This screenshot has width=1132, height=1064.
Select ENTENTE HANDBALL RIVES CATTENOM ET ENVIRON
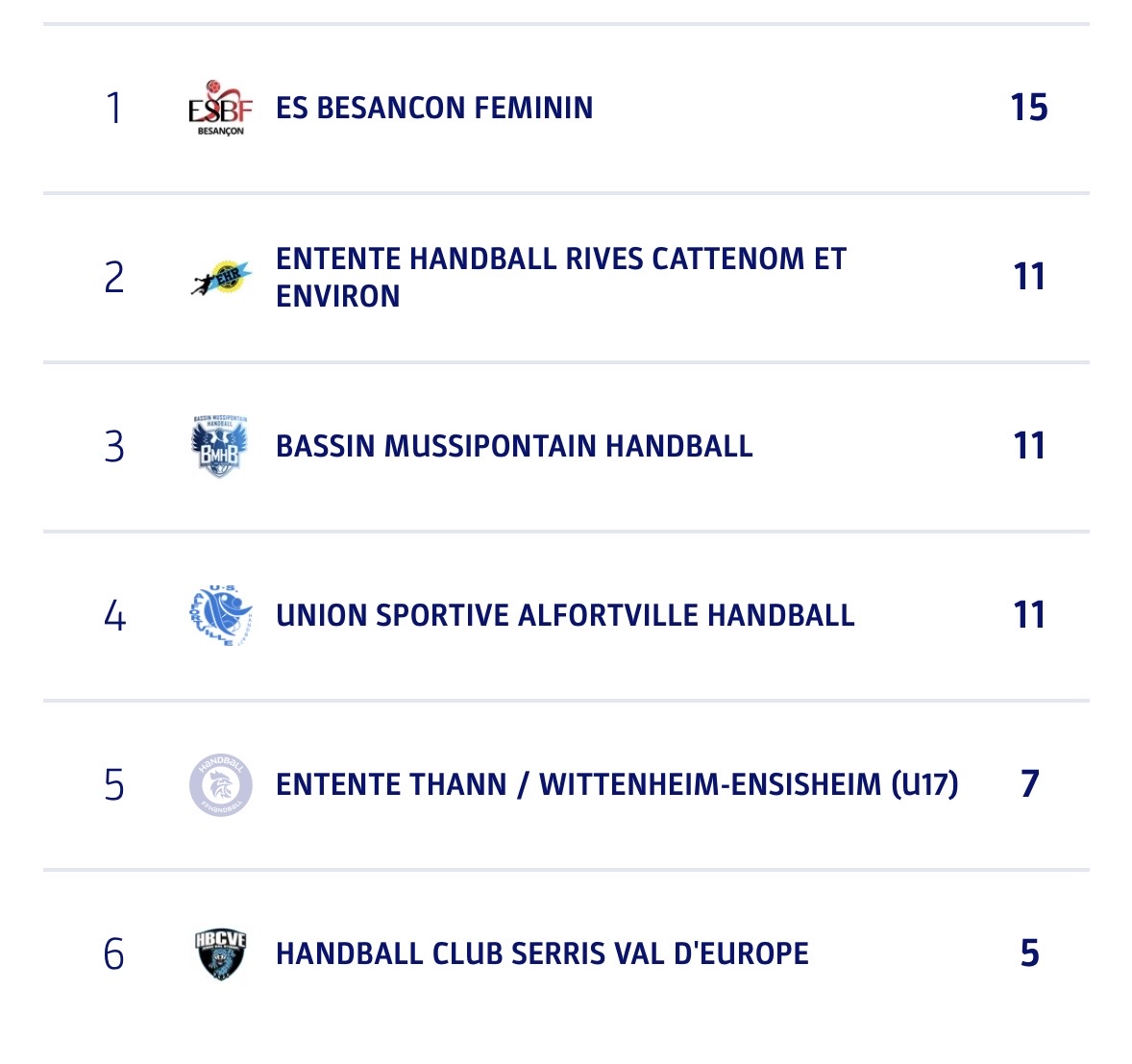pyautogui.click(x=560, y=277)
